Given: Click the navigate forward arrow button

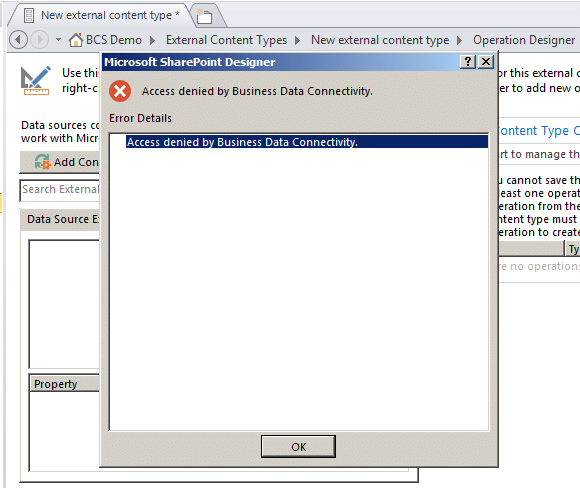Looking at the screenshot, I should [39, 40].
